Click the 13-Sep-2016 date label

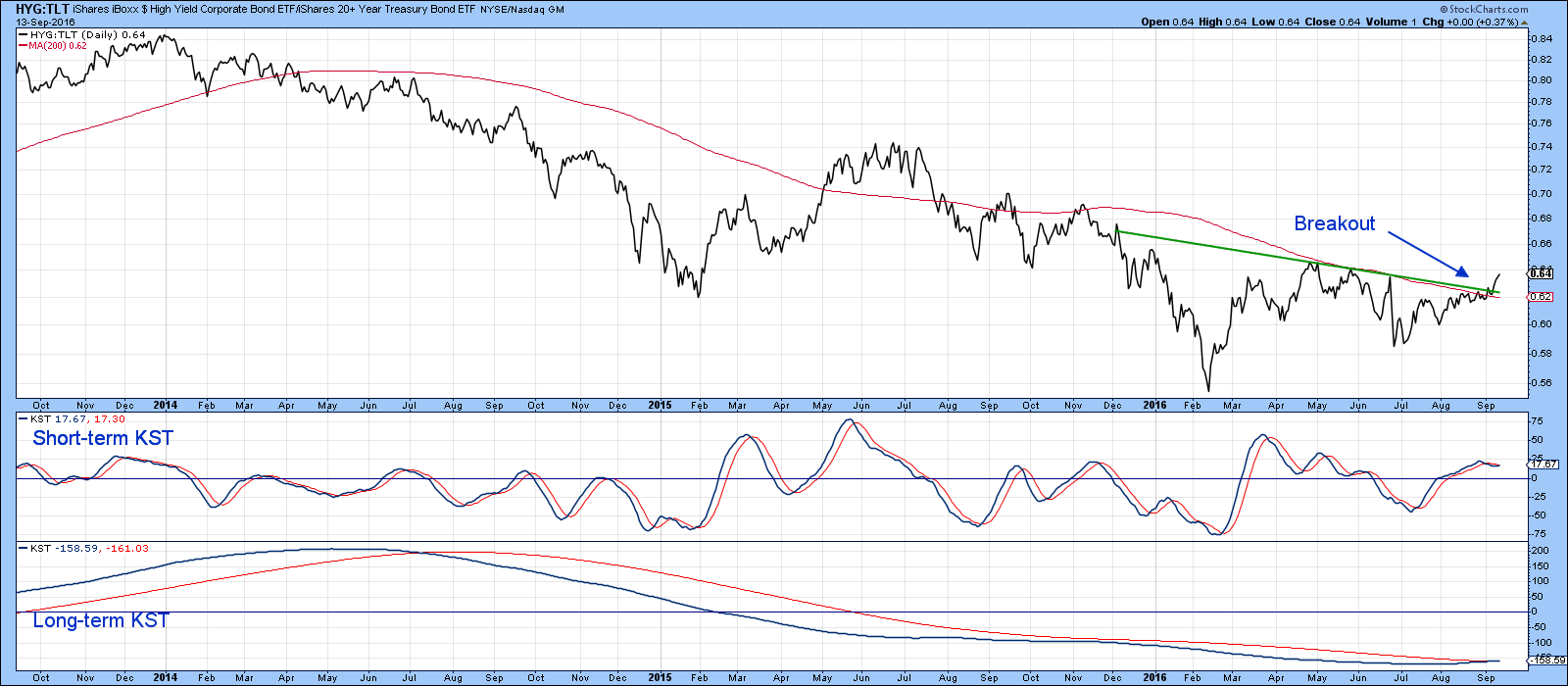[45, 22]
